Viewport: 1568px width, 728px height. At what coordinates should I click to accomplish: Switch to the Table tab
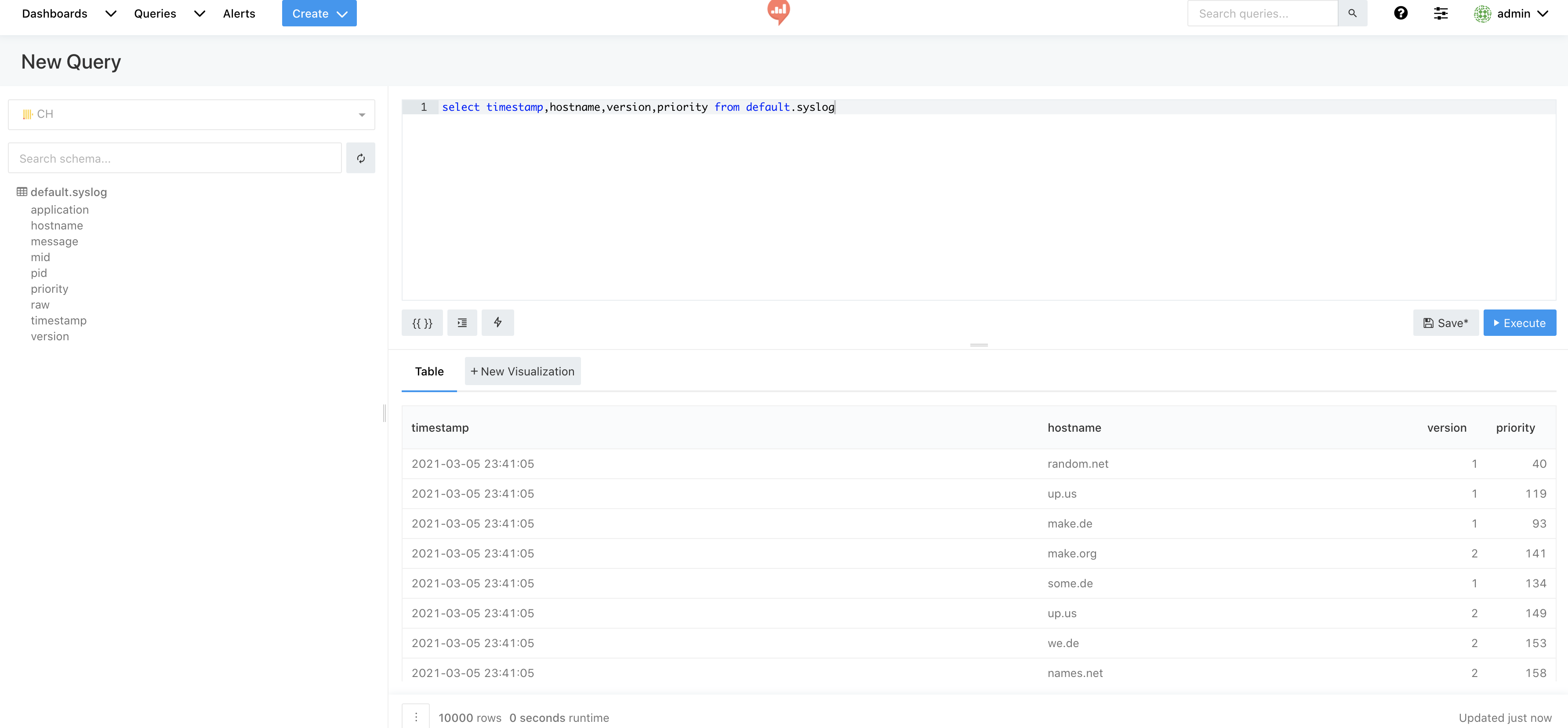click(429, 371)
